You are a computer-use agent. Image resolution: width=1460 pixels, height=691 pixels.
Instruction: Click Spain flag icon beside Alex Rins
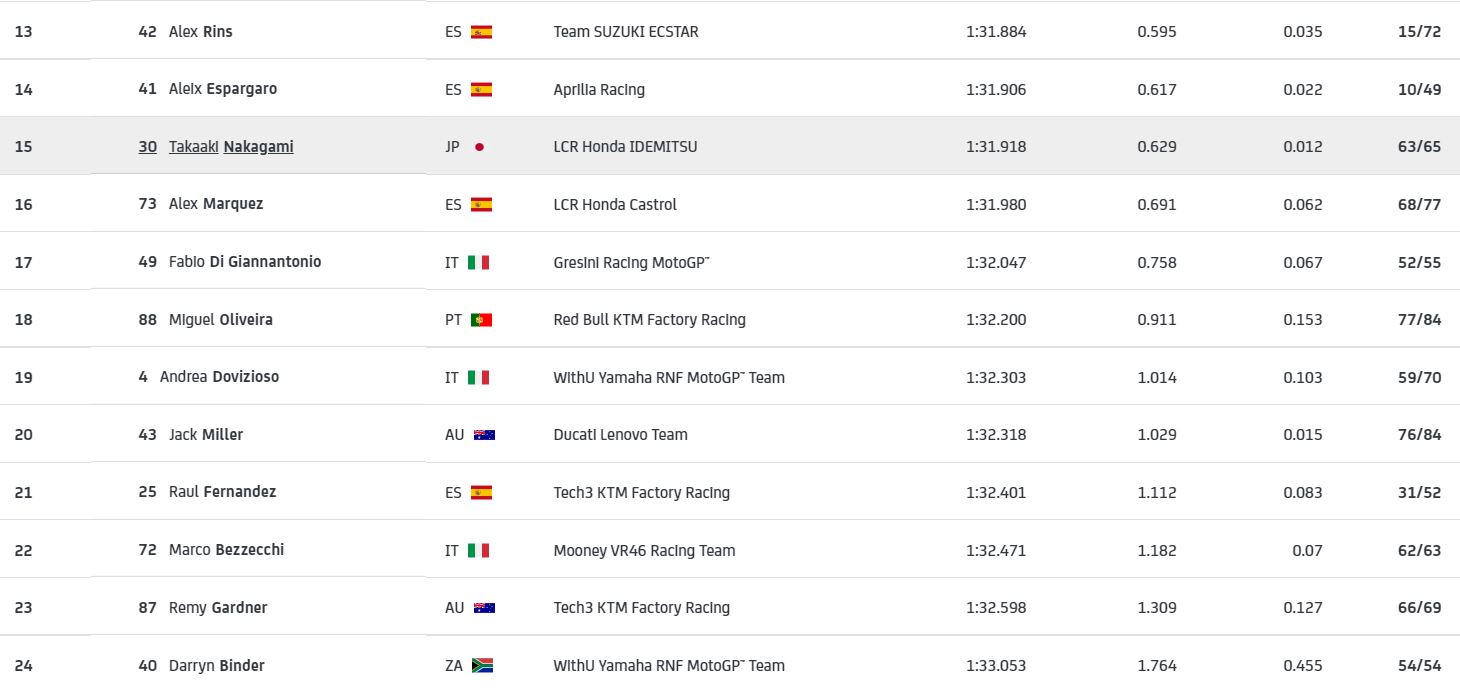(481, 32)
